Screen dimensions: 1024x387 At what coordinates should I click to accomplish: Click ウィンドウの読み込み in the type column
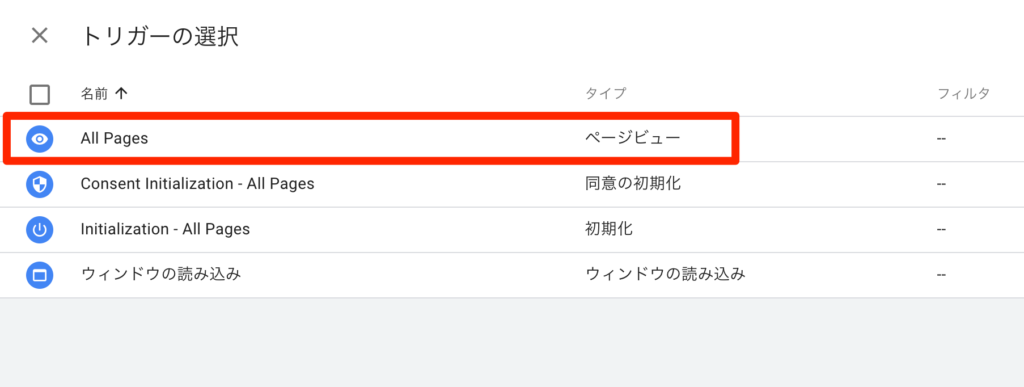(665, 274)
